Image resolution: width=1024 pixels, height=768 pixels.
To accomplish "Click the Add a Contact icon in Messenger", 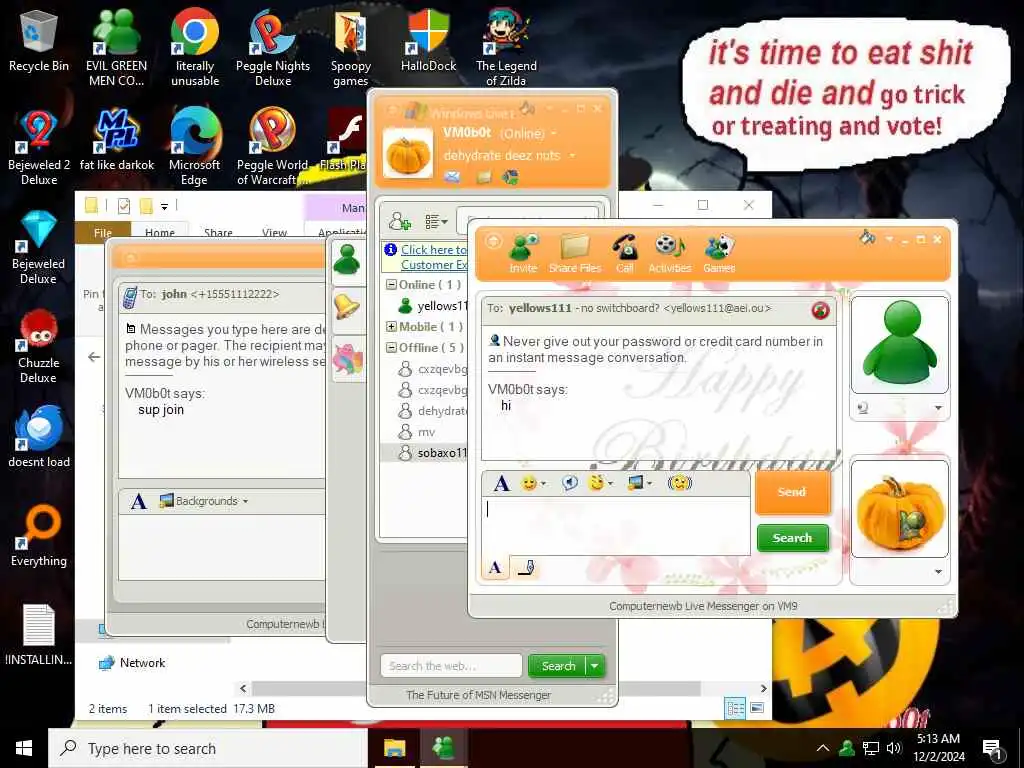I will point(399,221).
